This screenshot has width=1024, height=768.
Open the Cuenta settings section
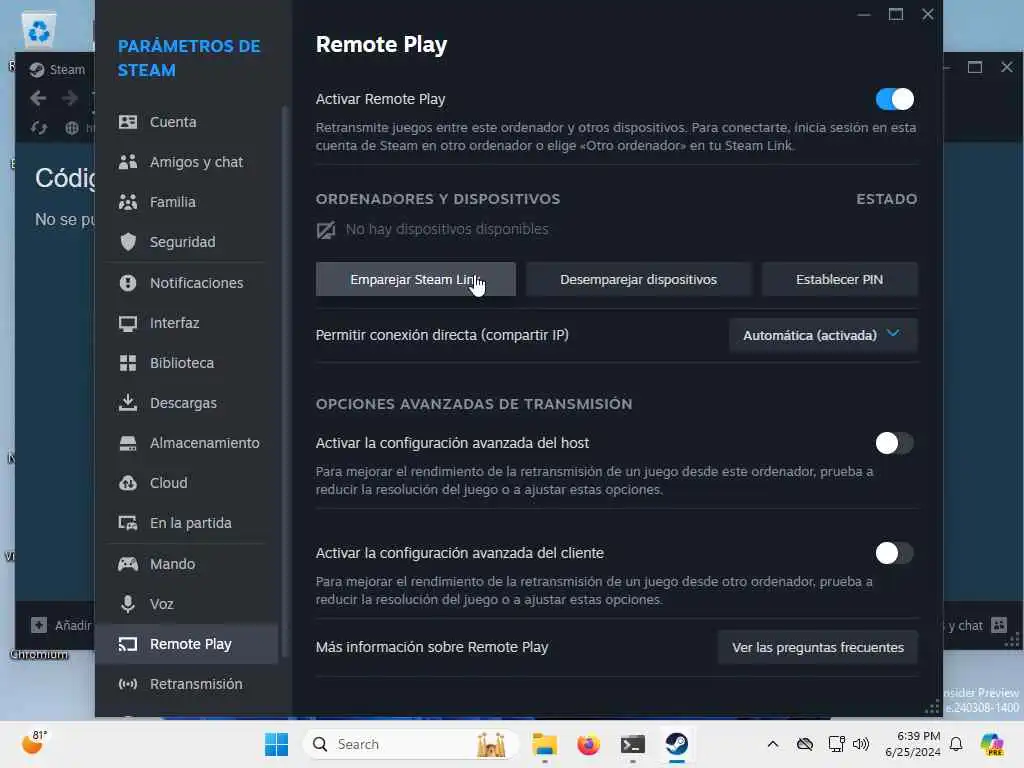[x=188, y=122]
